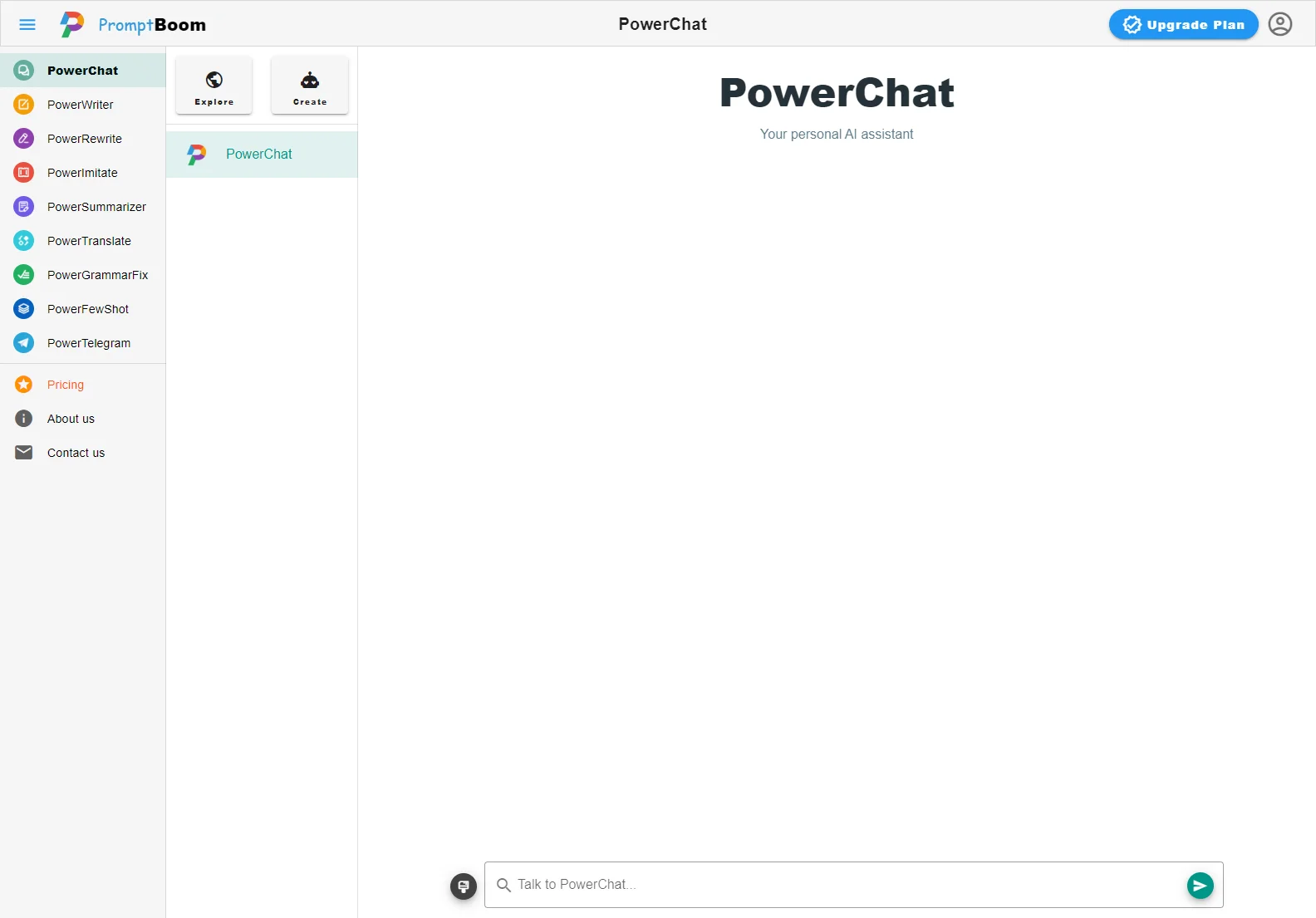Viewport: 1316px width, 918px height.
Task: Click the PowerChat conversation logo icon
Action: coord(197,155)
